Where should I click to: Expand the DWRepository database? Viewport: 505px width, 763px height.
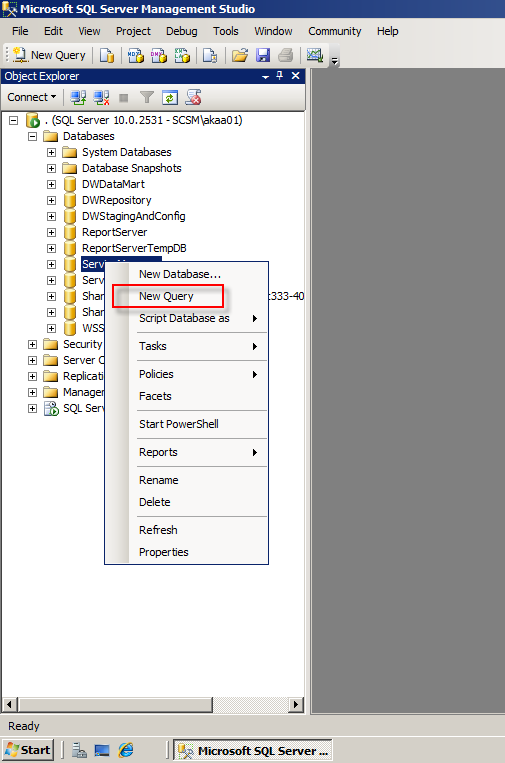52,200
